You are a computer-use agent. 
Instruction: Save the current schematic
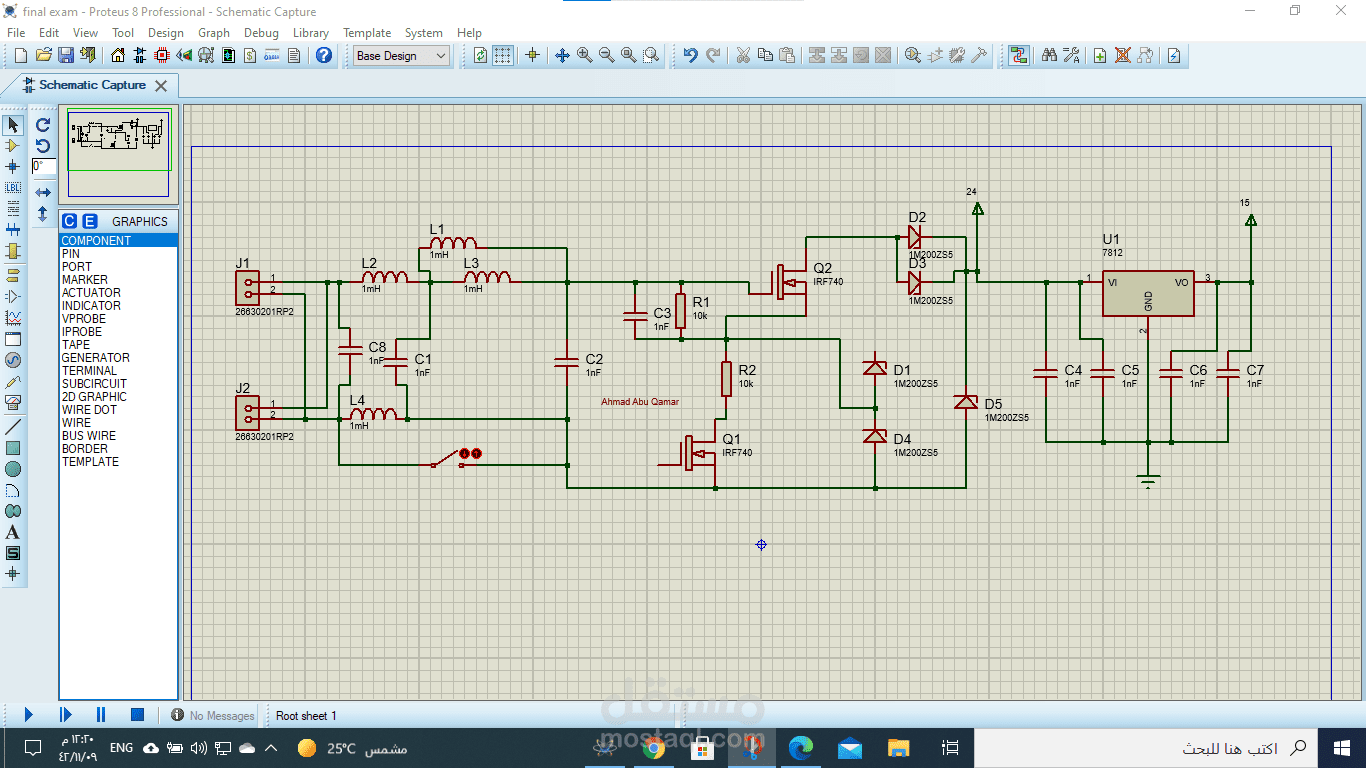pos(66,56)
